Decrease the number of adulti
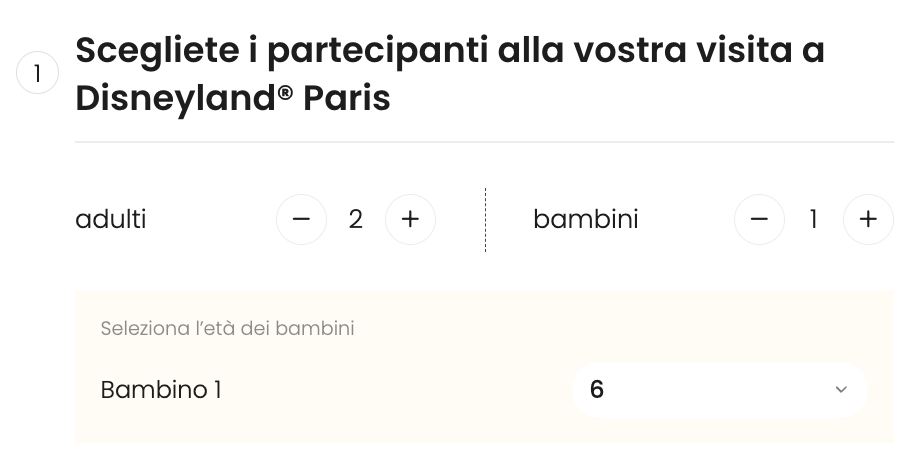The image size is (916, 452). [301, 219]
